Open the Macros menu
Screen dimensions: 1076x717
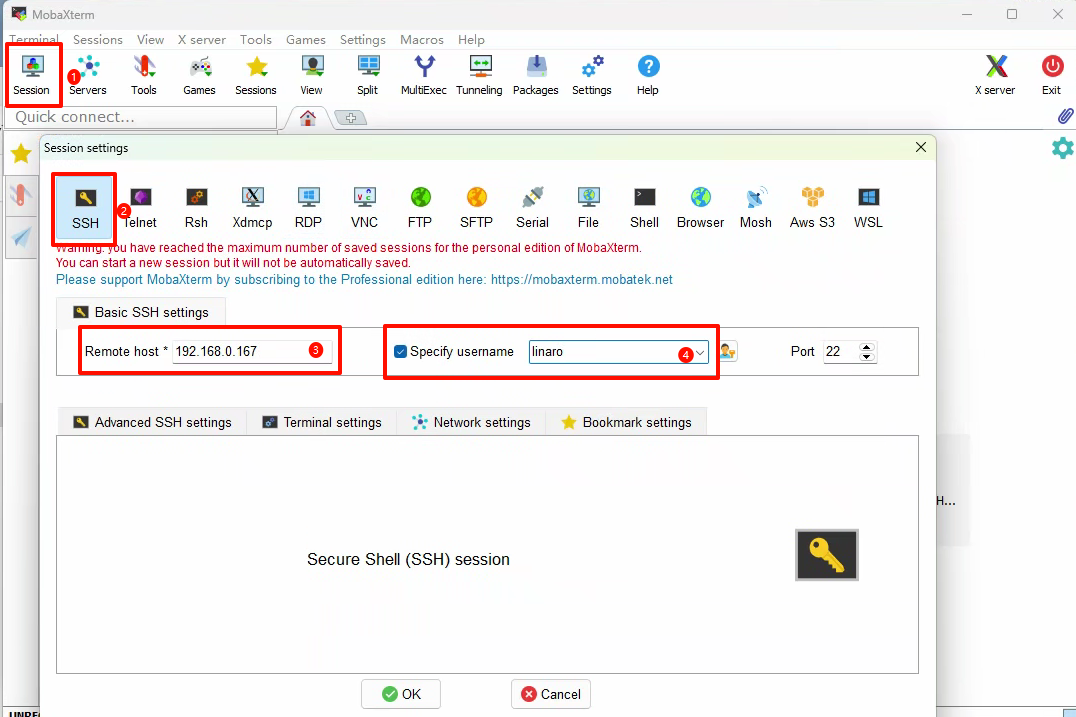point(422,40)
